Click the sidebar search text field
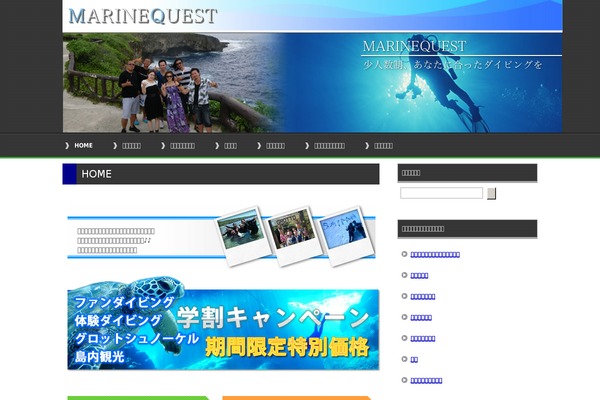 441,193
